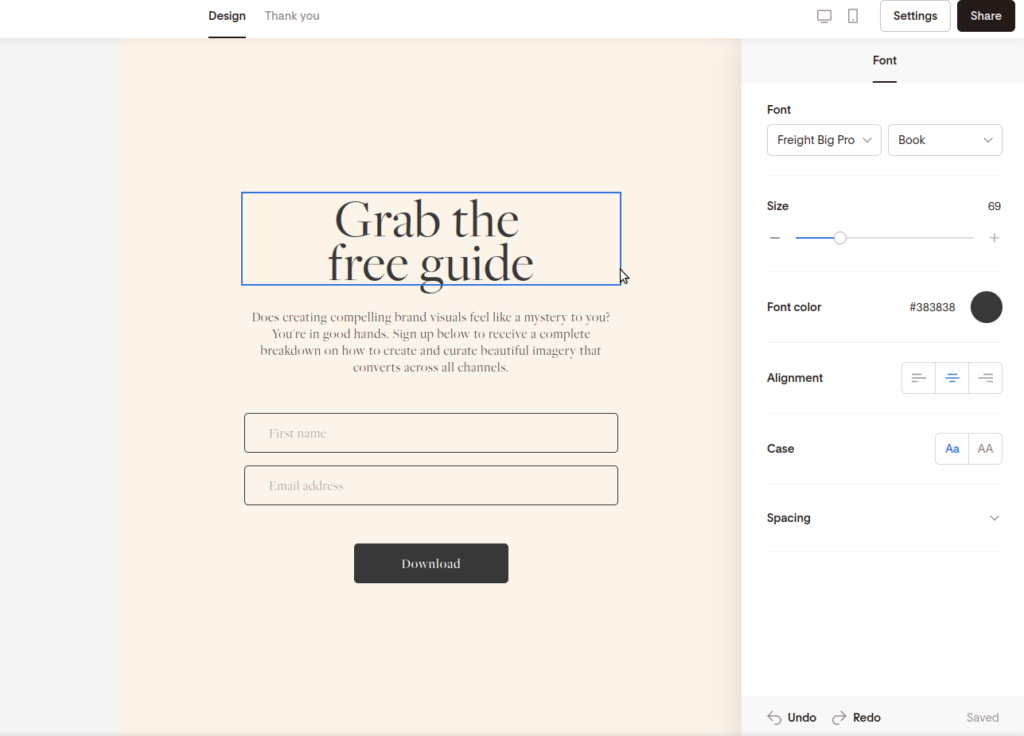Click the First name field
This screenshot has height=736, width=1024.
[x=431, y=433]
